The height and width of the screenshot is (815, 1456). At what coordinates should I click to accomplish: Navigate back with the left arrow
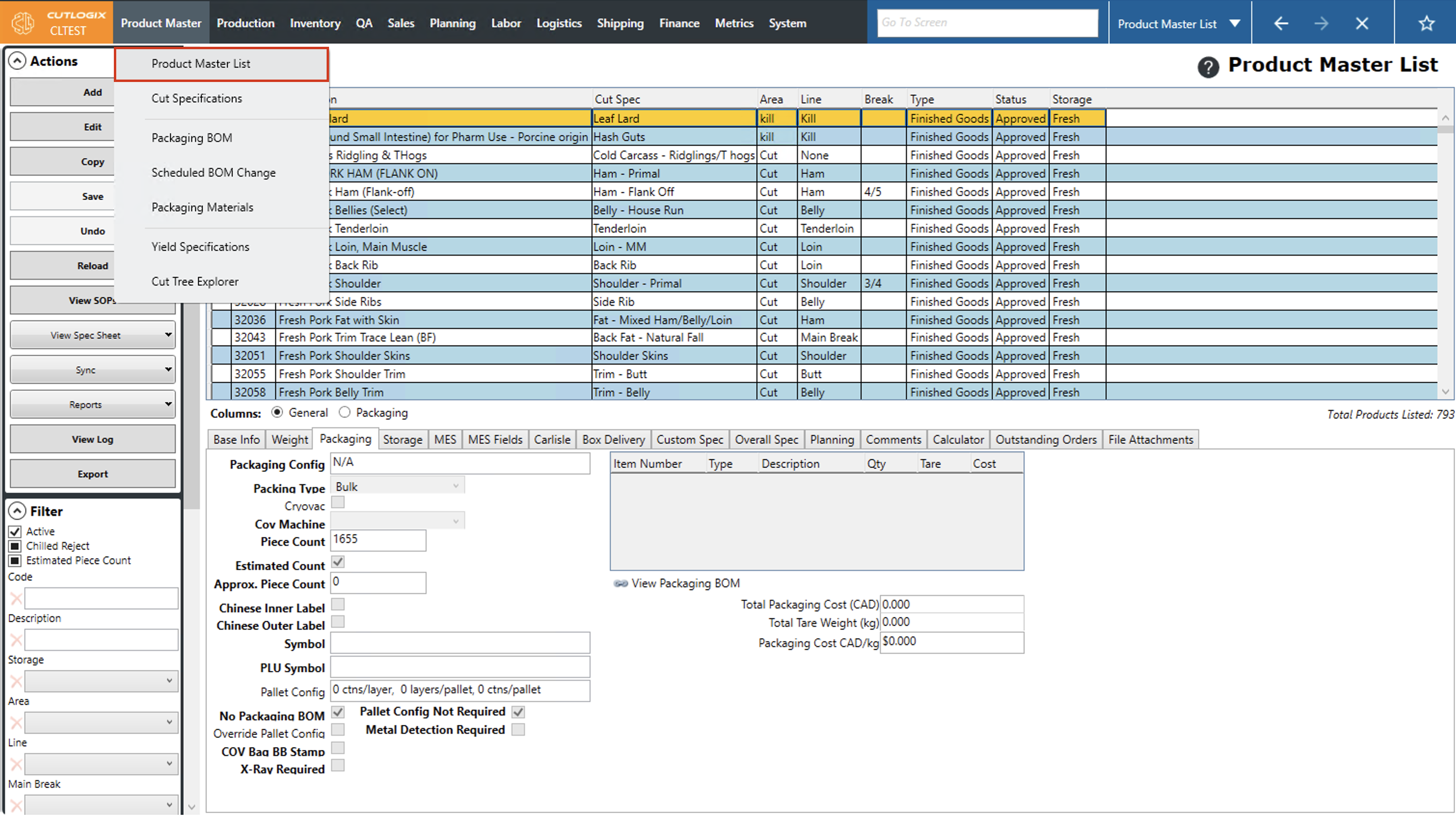(1281, 23)
